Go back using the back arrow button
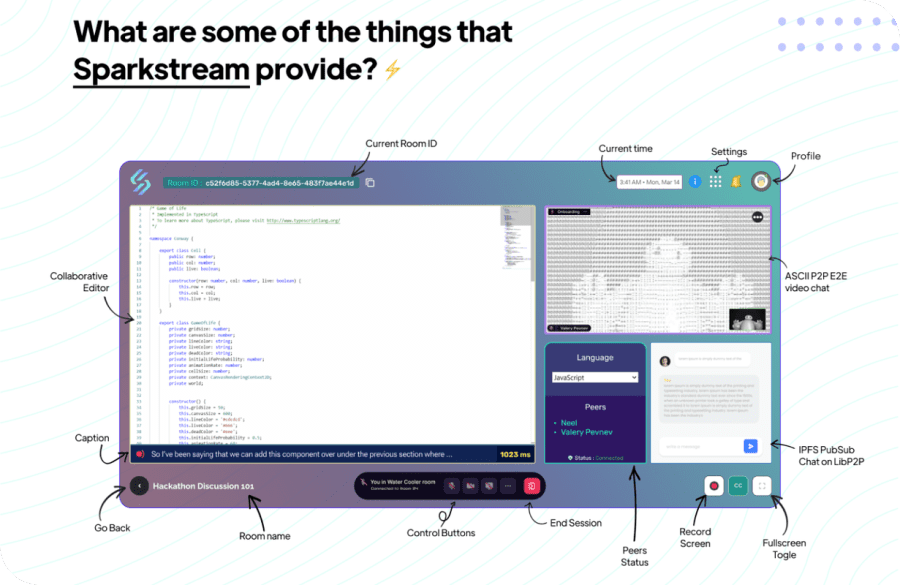 [x=137, y=485]
